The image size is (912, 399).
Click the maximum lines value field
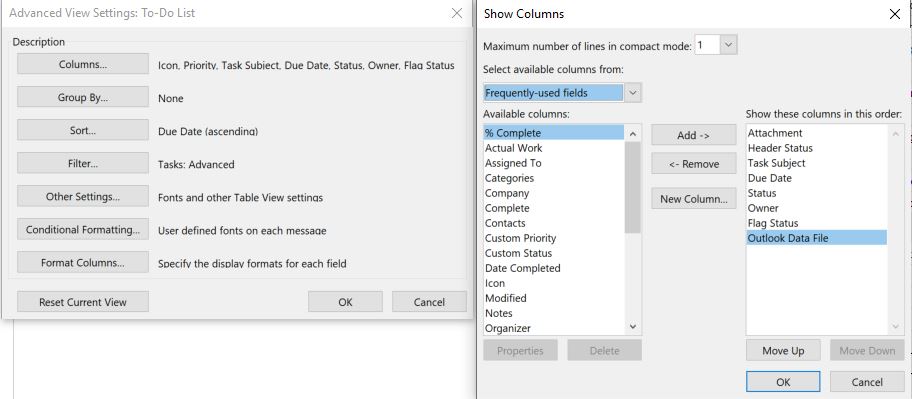click(x=708, y=45)
